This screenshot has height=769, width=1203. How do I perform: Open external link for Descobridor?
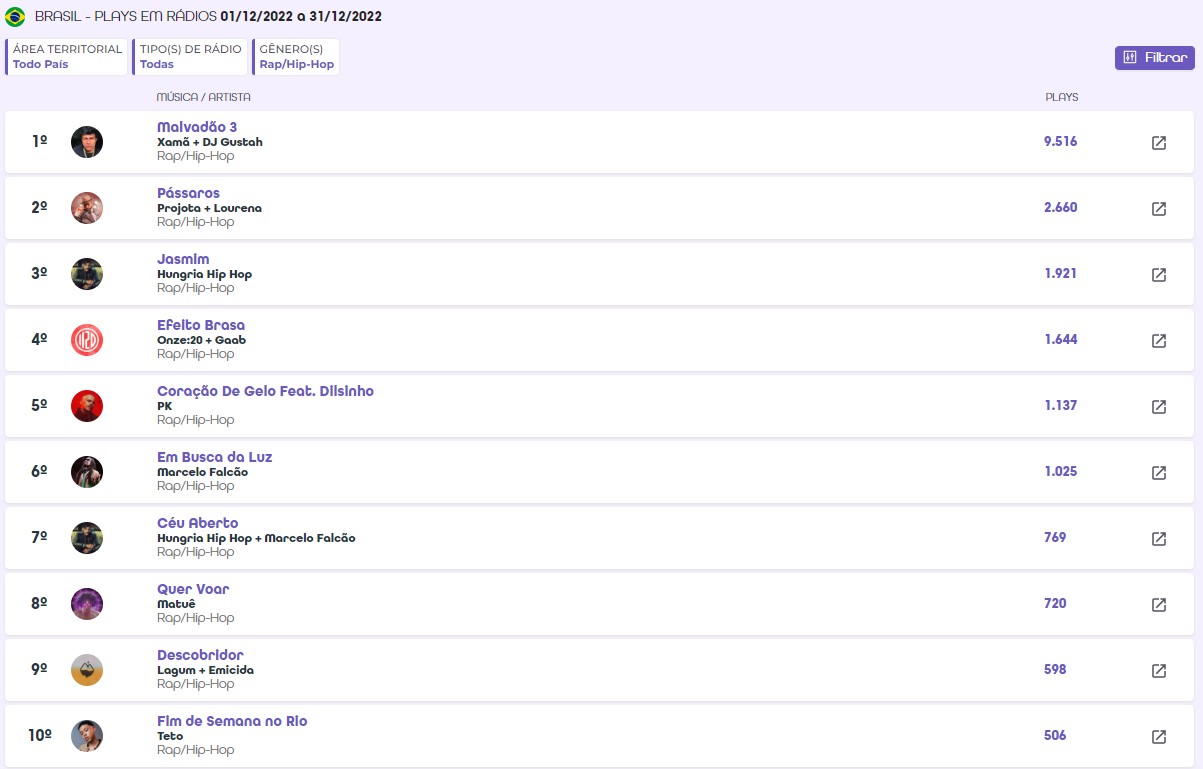click(1159, 671)
